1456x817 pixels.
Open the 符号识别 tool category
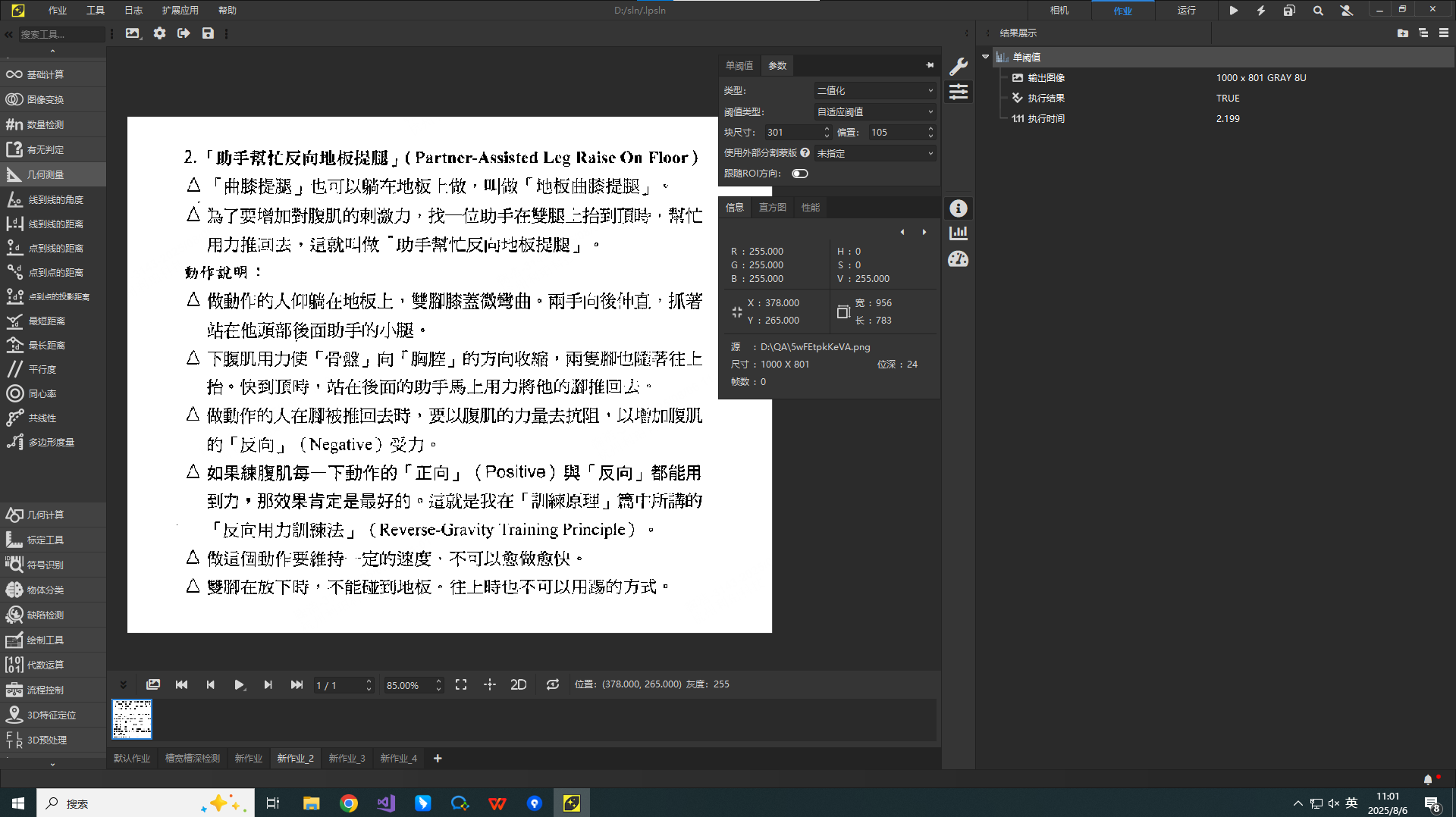click(x=44, y=565)
